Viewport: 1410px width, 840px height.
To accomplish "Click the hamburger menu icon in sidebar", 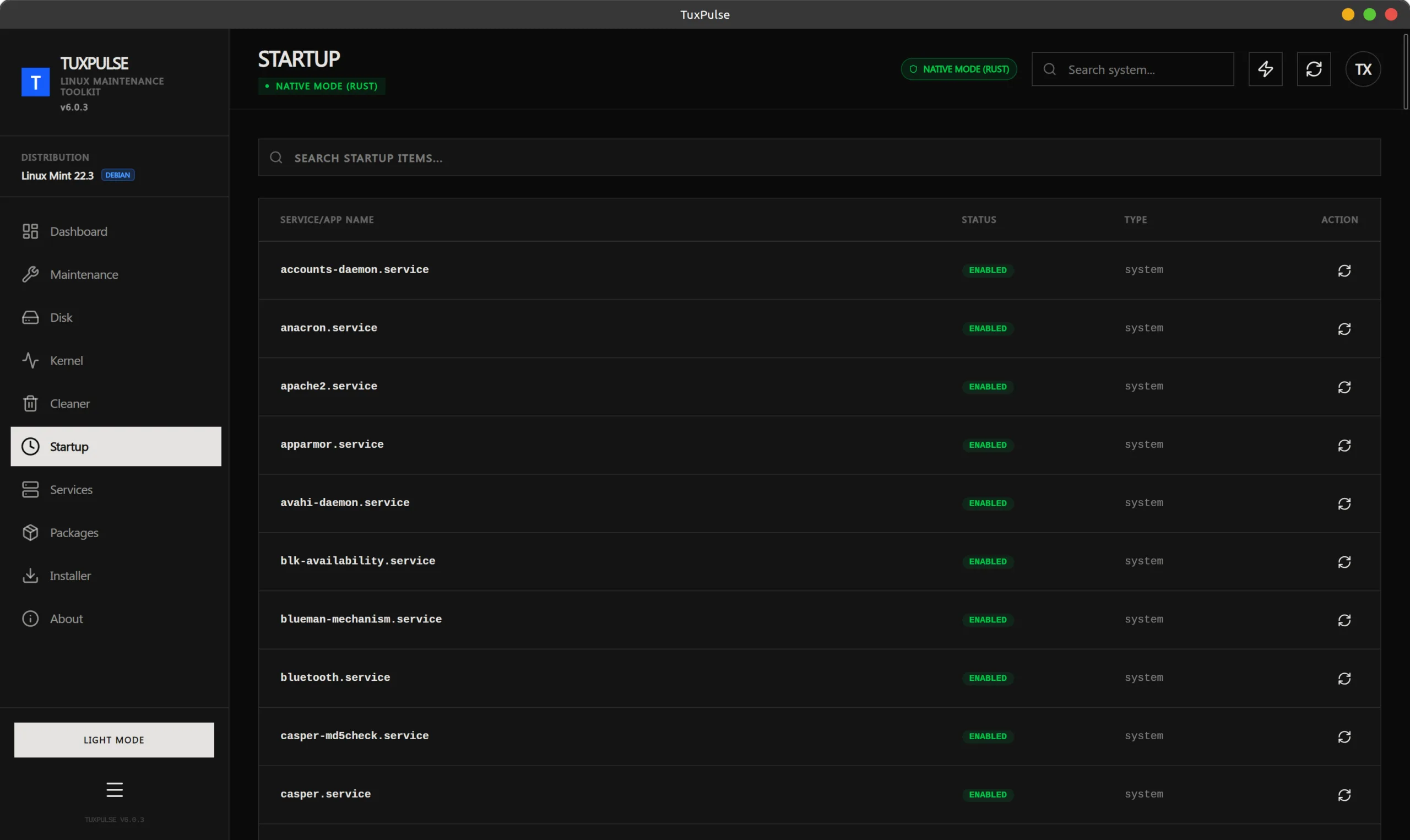I will point(115,789).
